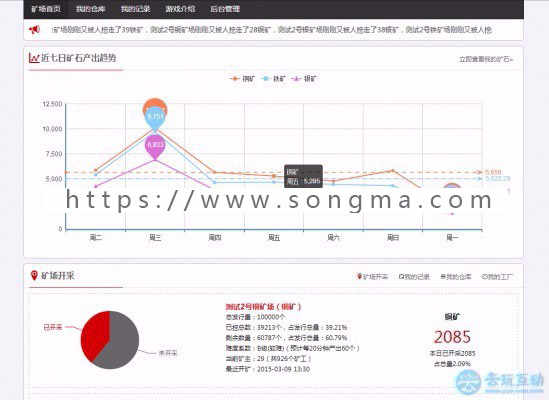
Task: Click the red 已开采 slice of pie chart
Action: [95, 335]
